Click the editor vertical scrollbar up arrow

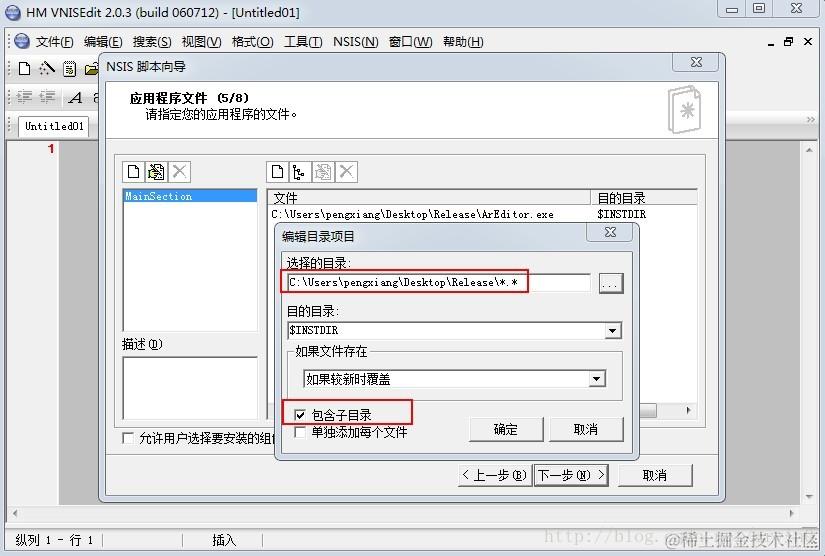point(809,150)
